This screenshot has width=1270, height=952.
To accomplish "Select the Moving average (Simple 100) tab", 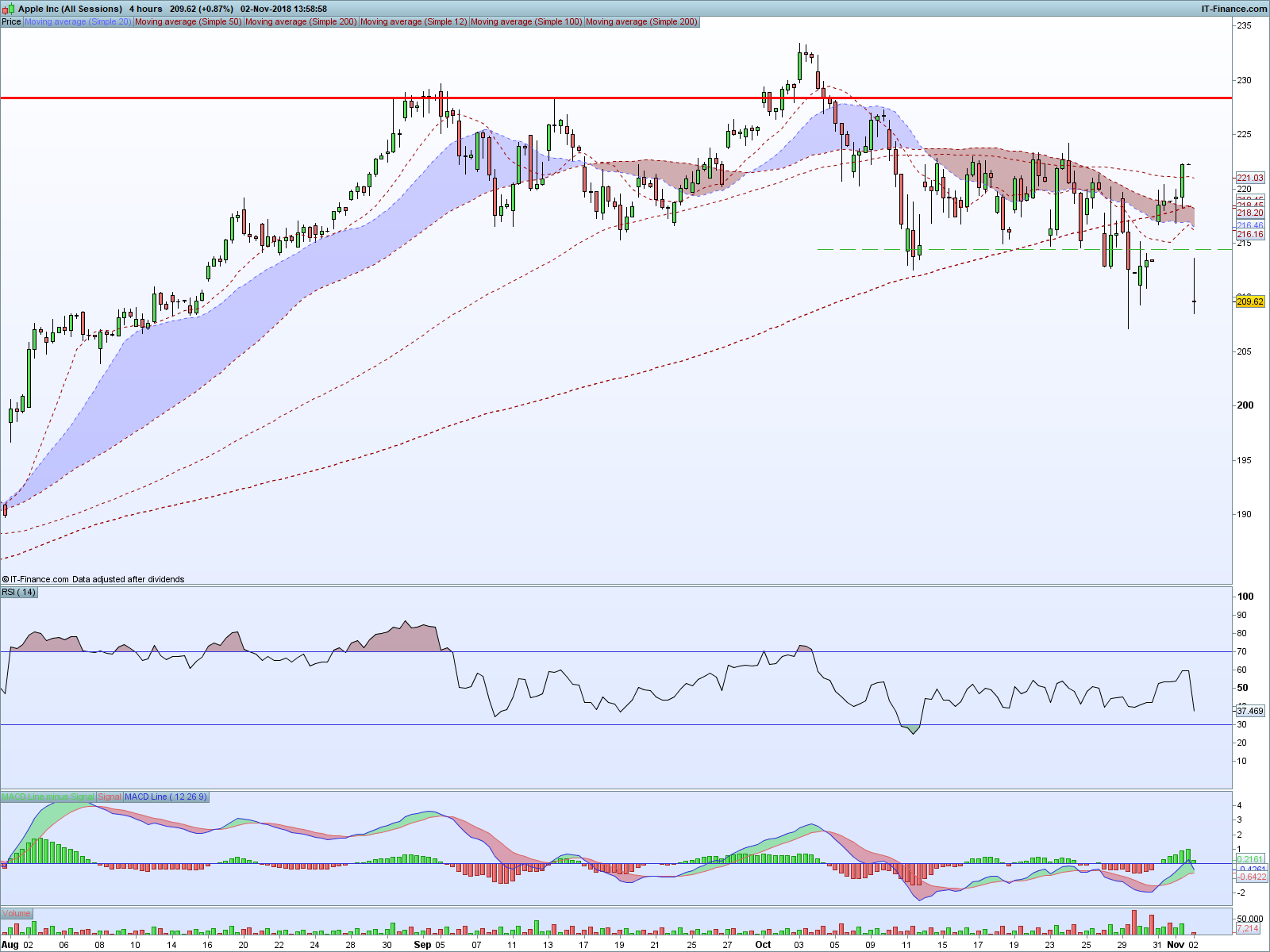I will pos(526,21).
